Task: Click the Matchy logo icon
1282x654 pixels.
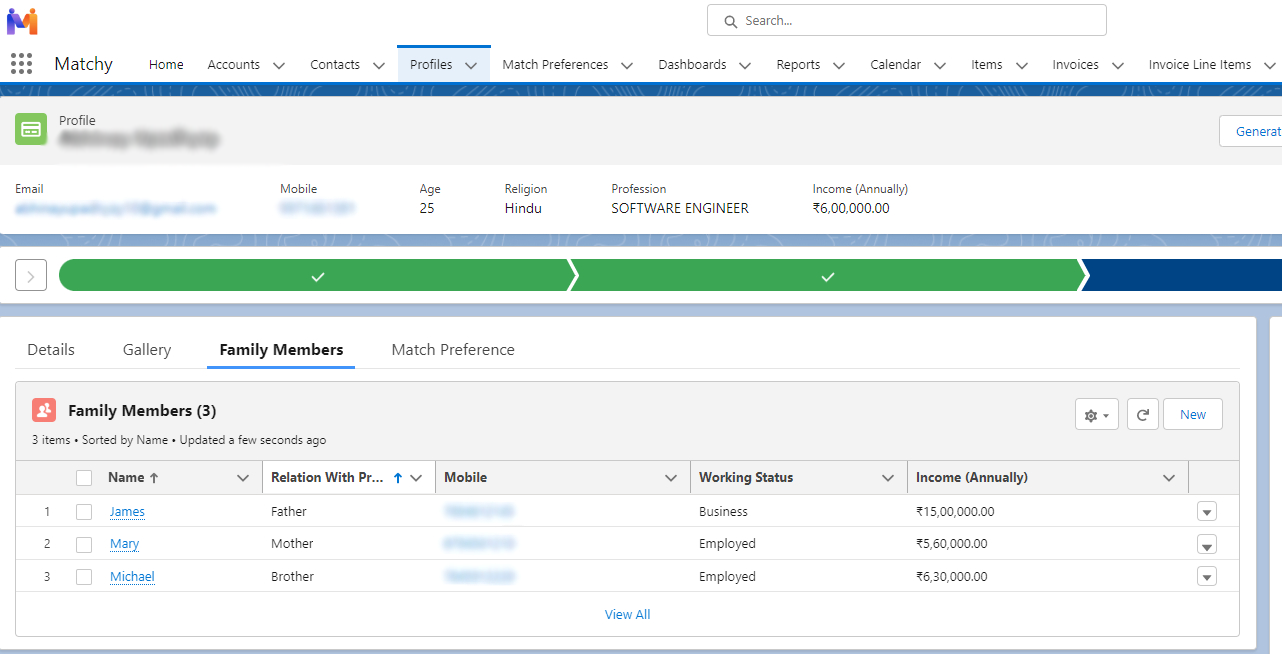Action: 22,20
